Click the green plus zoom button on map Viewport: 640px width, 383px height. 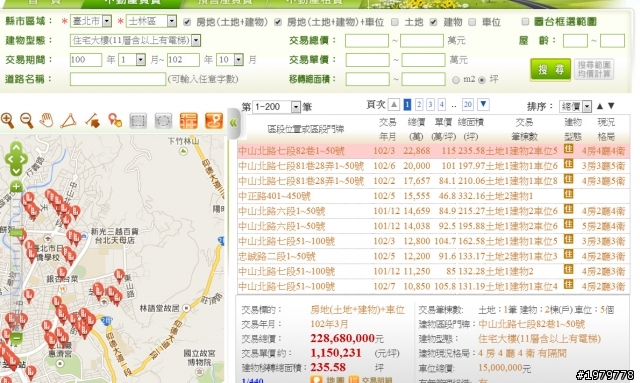tap(16, 187)
